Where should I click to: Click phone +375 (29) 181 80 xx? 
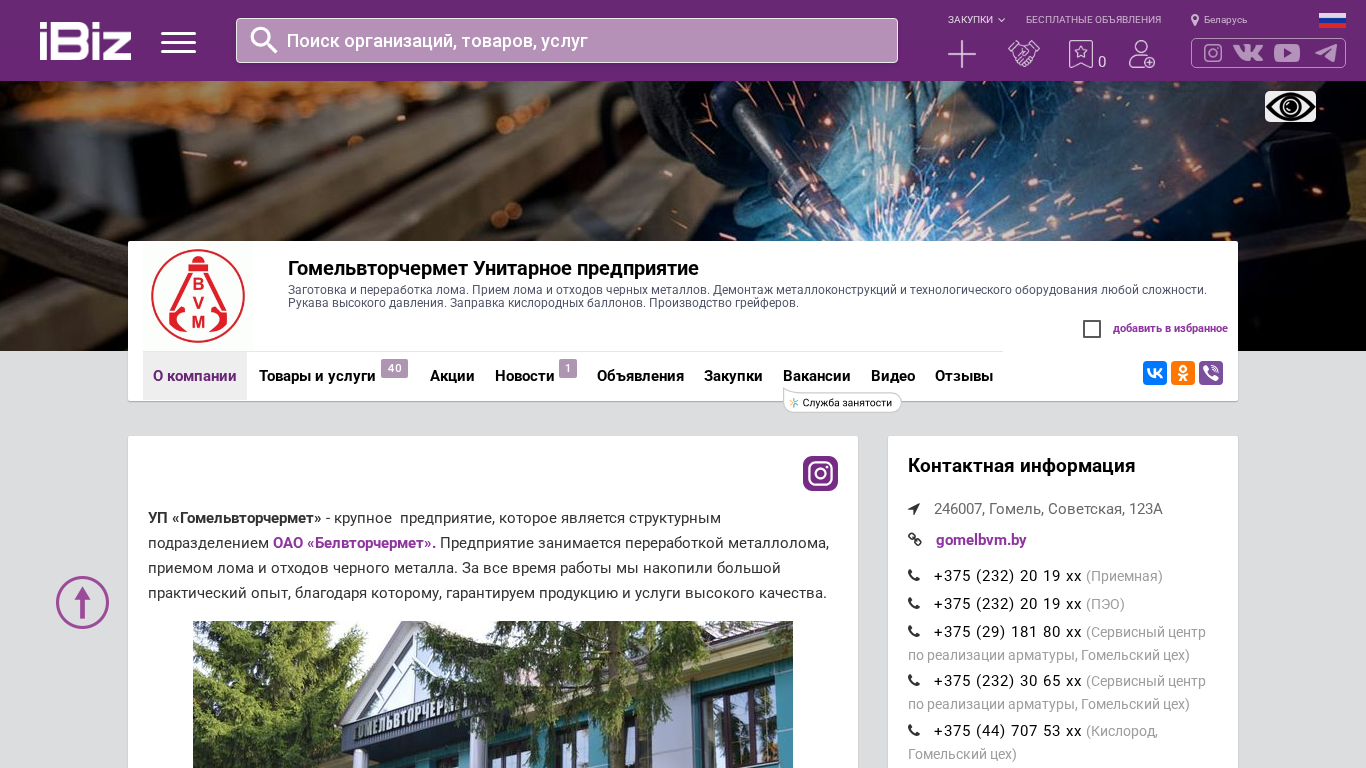click(1007, 632)
